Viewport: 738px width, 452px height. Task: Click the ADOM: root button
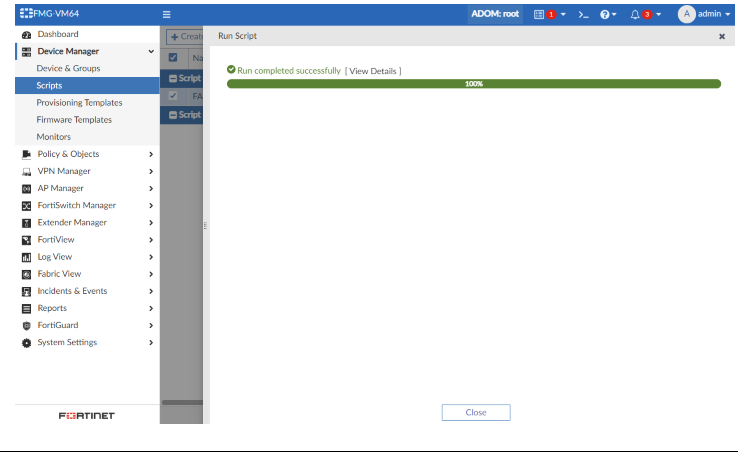(495, 14)
